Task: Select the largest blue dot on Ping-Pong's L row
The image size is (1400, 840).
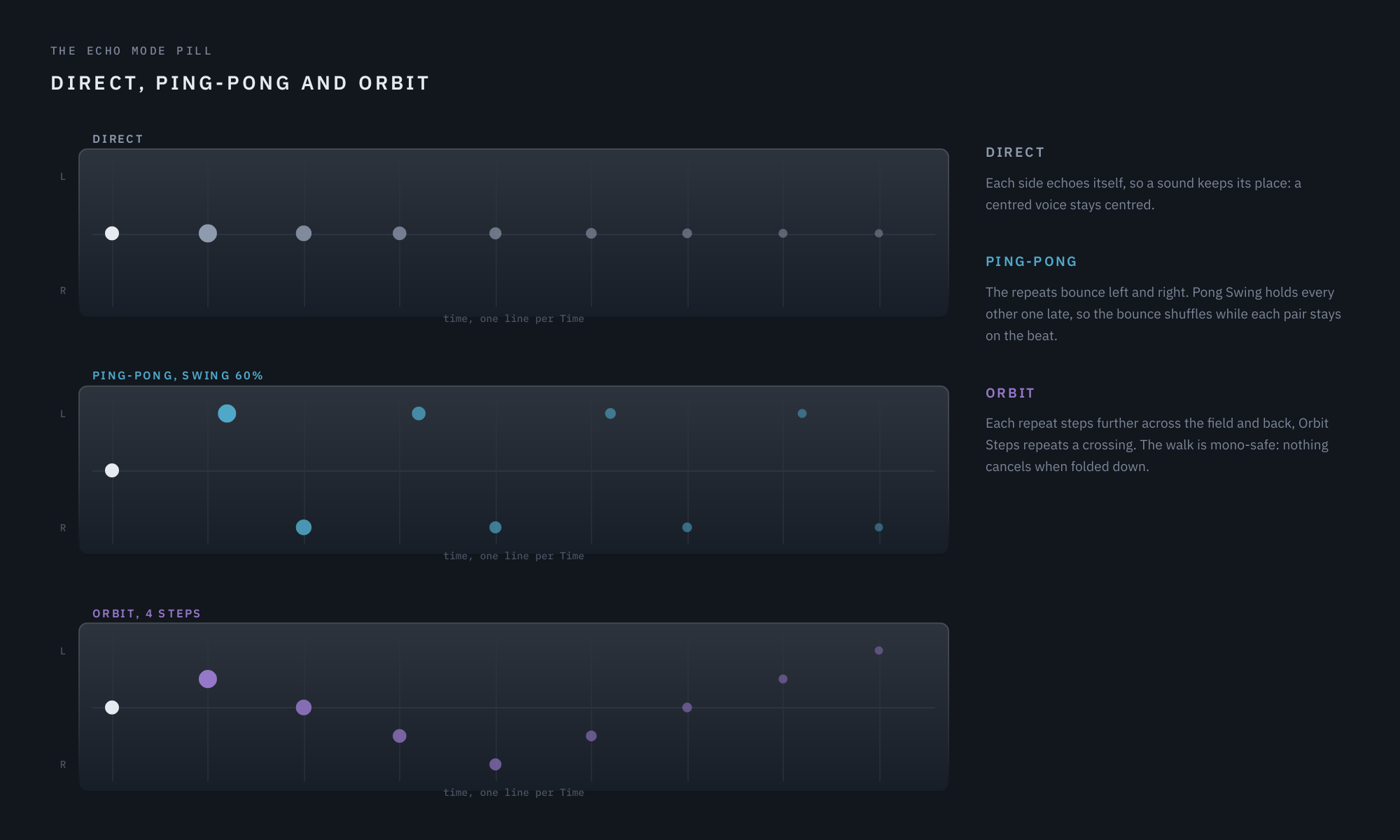Action: pos(227,414)
